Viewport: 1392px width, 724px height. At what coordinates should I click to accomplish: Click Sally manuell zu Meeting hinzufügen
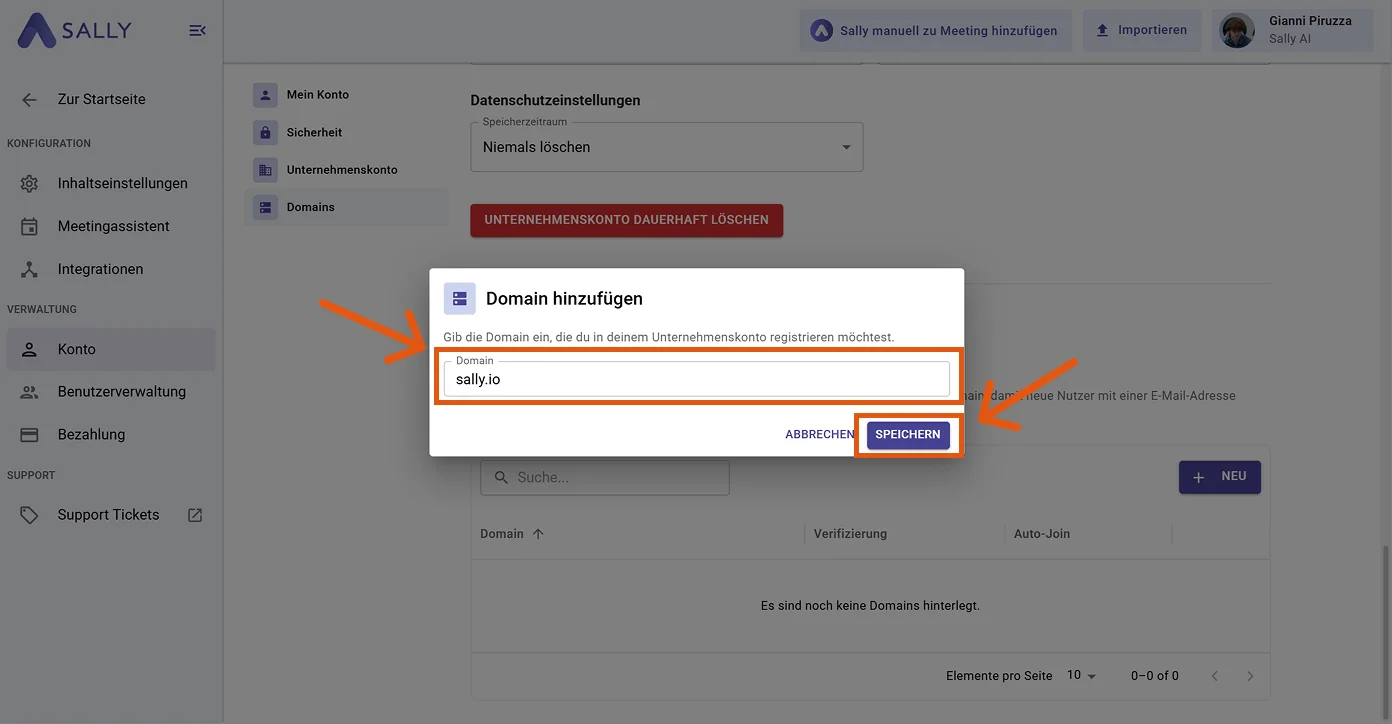tap(936, 31)
